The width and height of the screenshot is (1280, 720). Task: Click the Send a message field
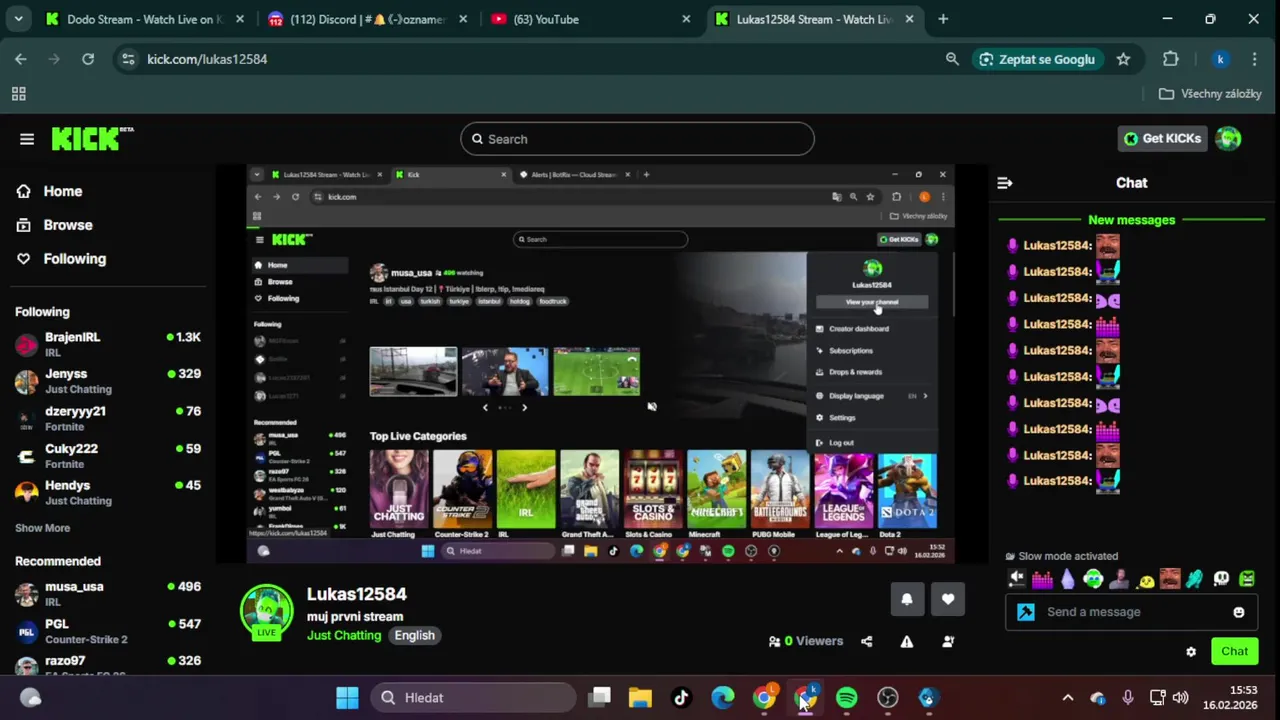pyautogui.click(x=1130, y=612)
